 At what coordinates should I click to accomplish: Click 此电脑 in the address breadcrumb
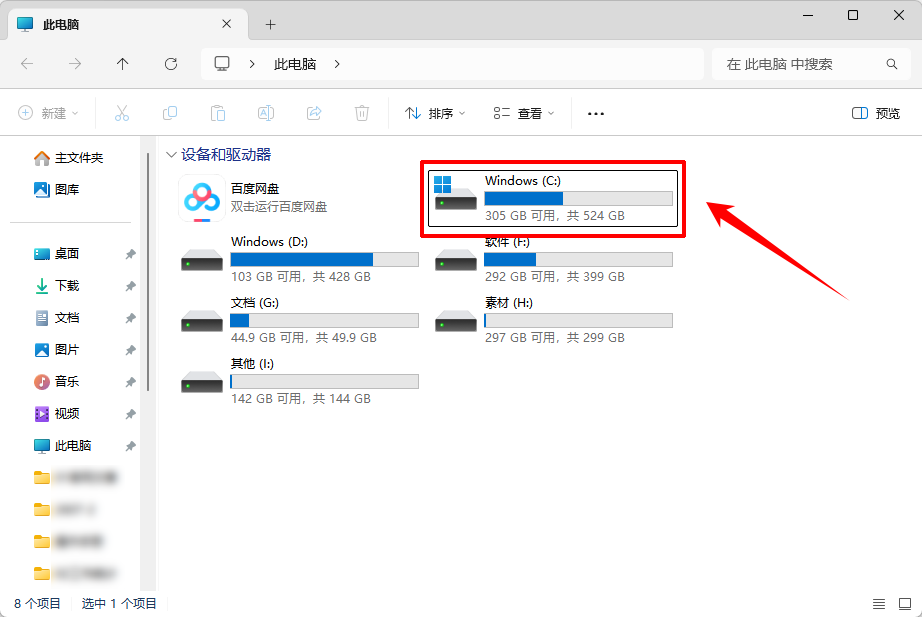295,64
